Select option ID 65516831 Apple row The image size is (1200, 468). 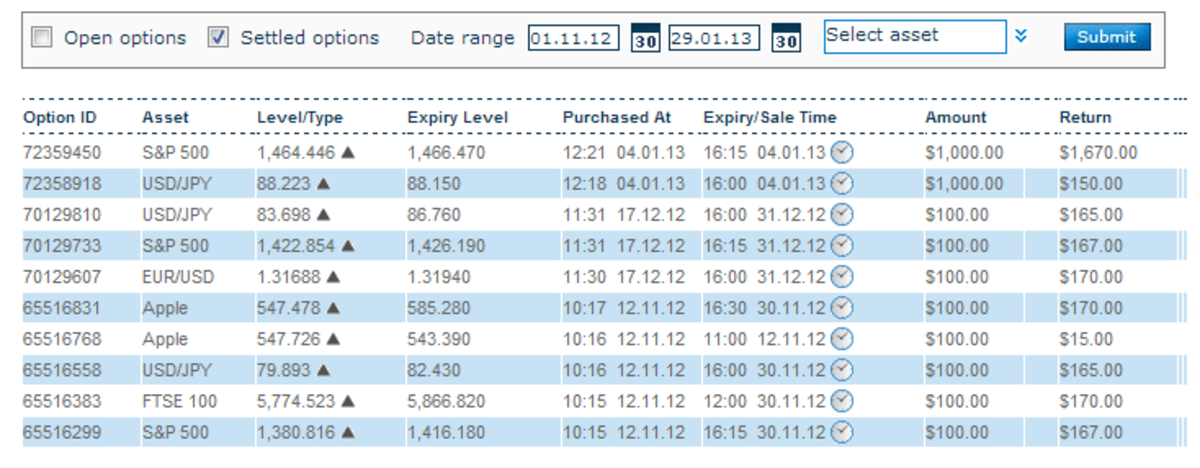click(60, 308)
